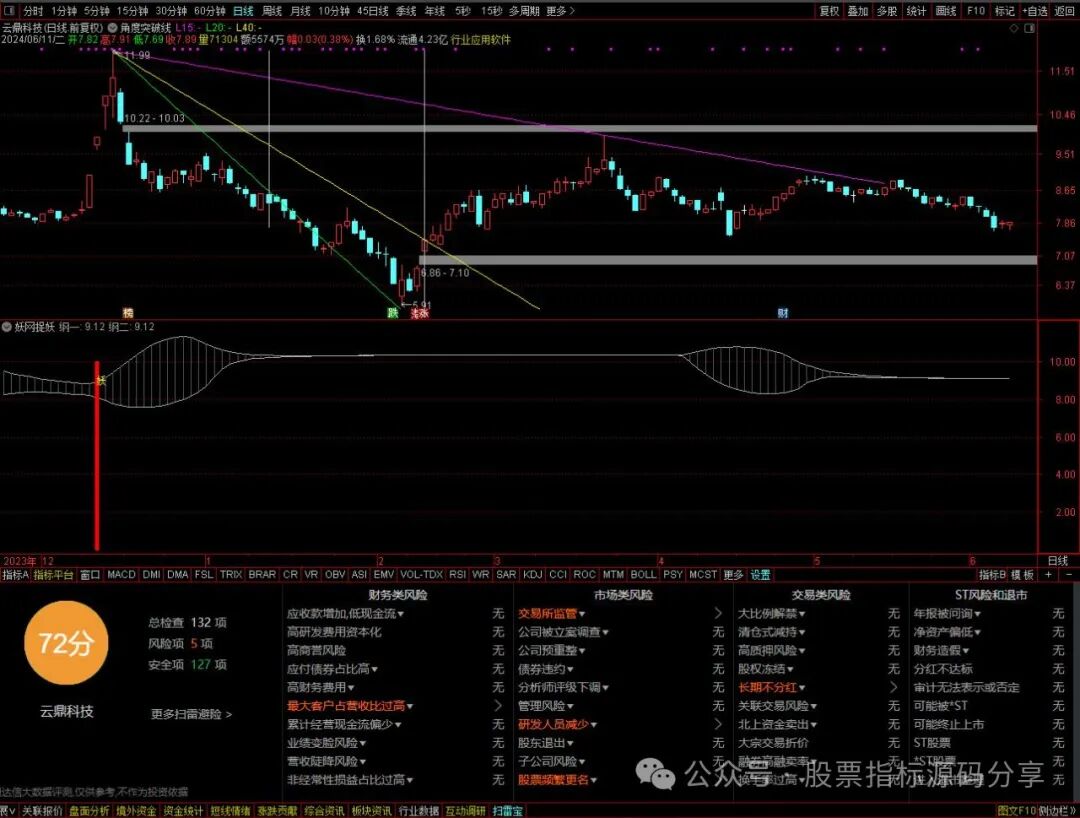Switch to the 分时 chart period
The width and height of the screenshot is (1080, 818).
[x=32, y=11]
